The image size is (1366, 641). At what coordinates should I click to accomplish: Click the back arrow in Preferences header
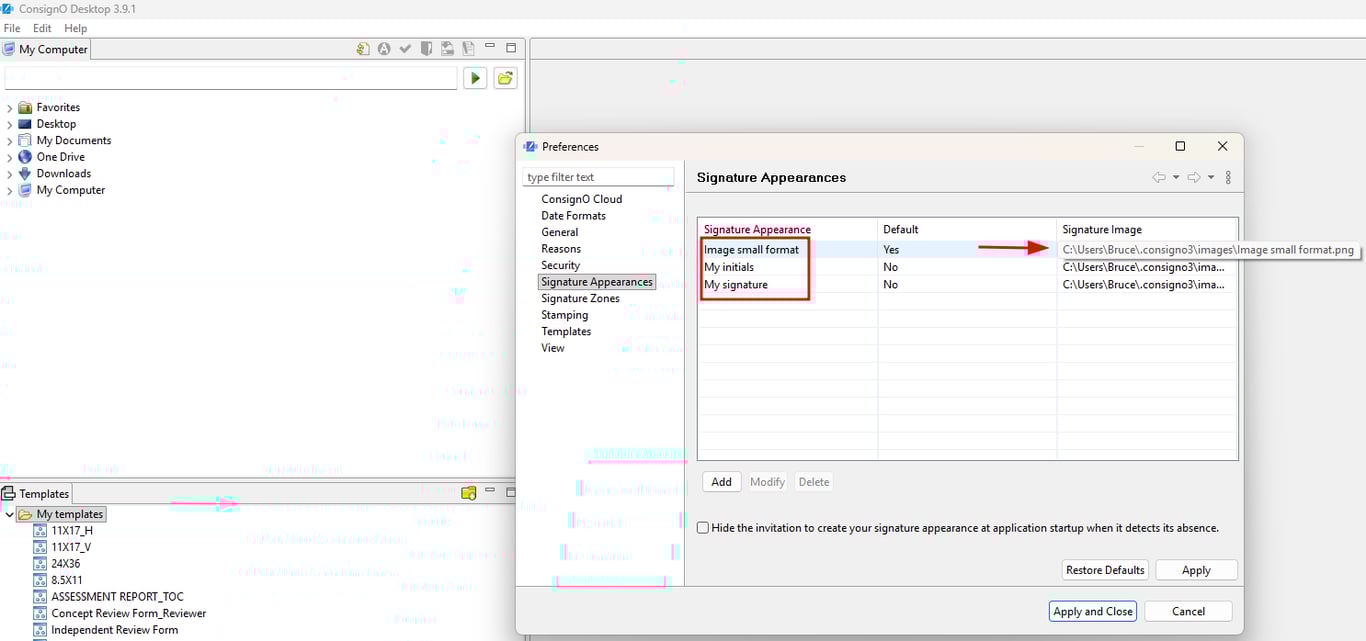1159,177
